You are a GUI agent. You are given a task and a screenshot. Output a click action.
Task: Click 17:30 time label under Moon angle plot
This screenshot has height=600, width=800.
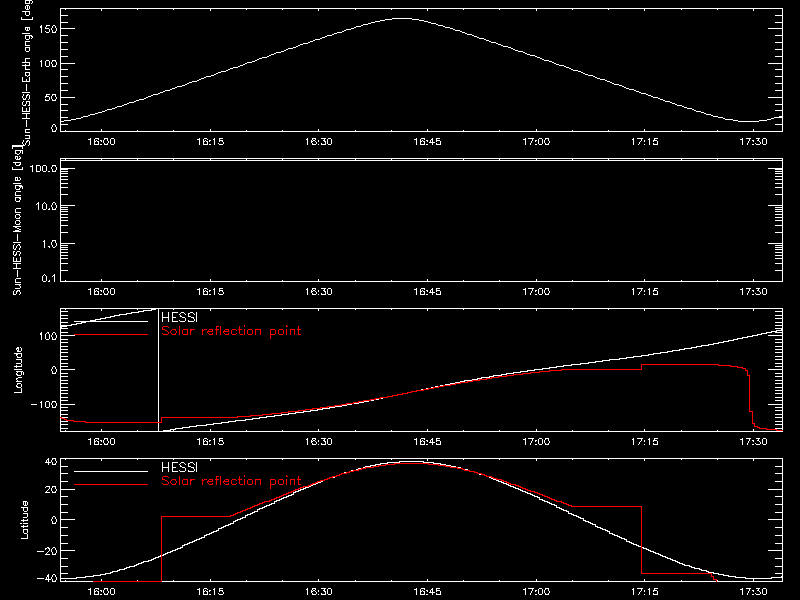pyautogui.click(x=753, y=292)
